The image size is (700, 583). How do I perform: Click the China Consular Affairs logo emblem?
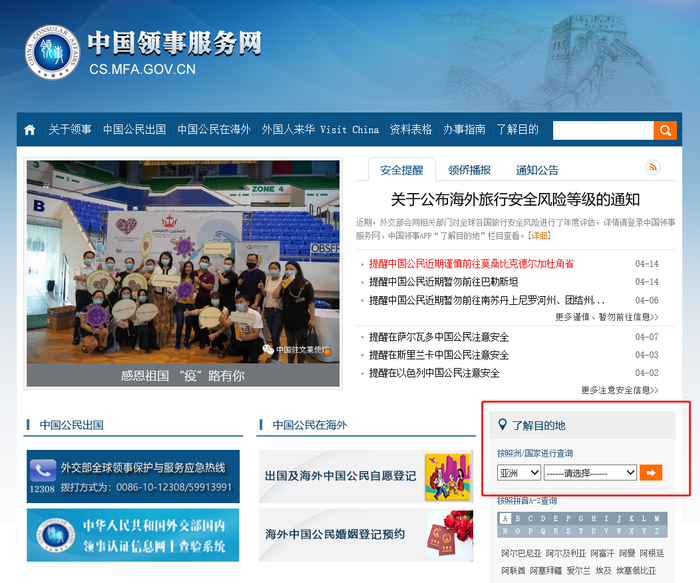(x=53, y=52)
